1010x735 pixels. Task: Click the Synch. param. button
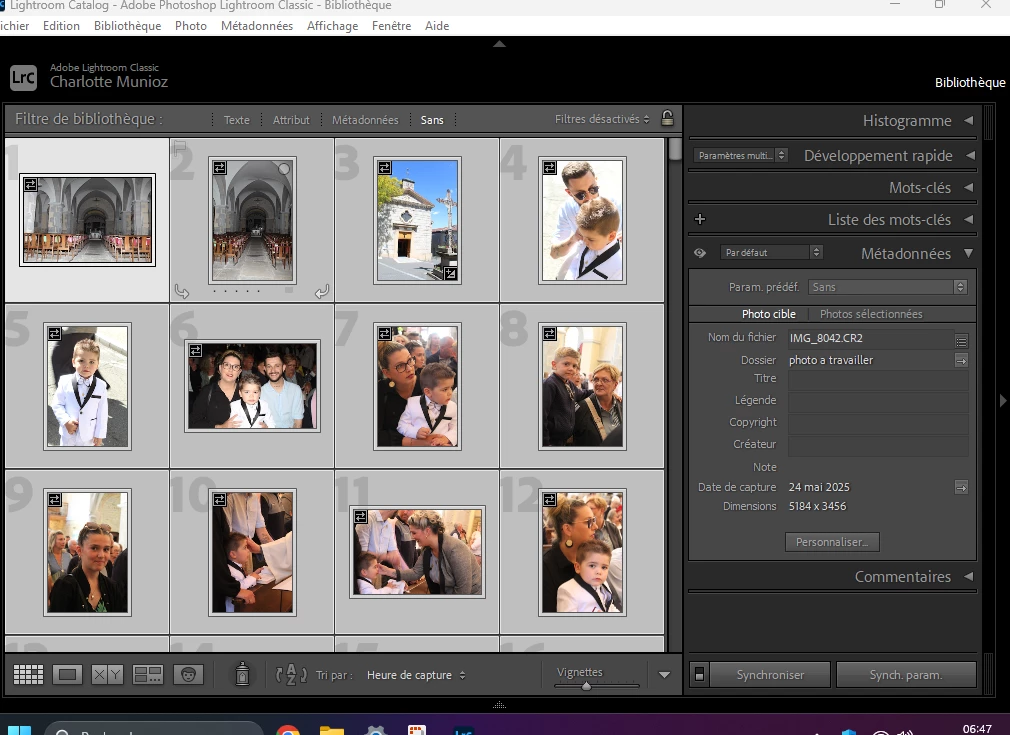pos(906,674)
